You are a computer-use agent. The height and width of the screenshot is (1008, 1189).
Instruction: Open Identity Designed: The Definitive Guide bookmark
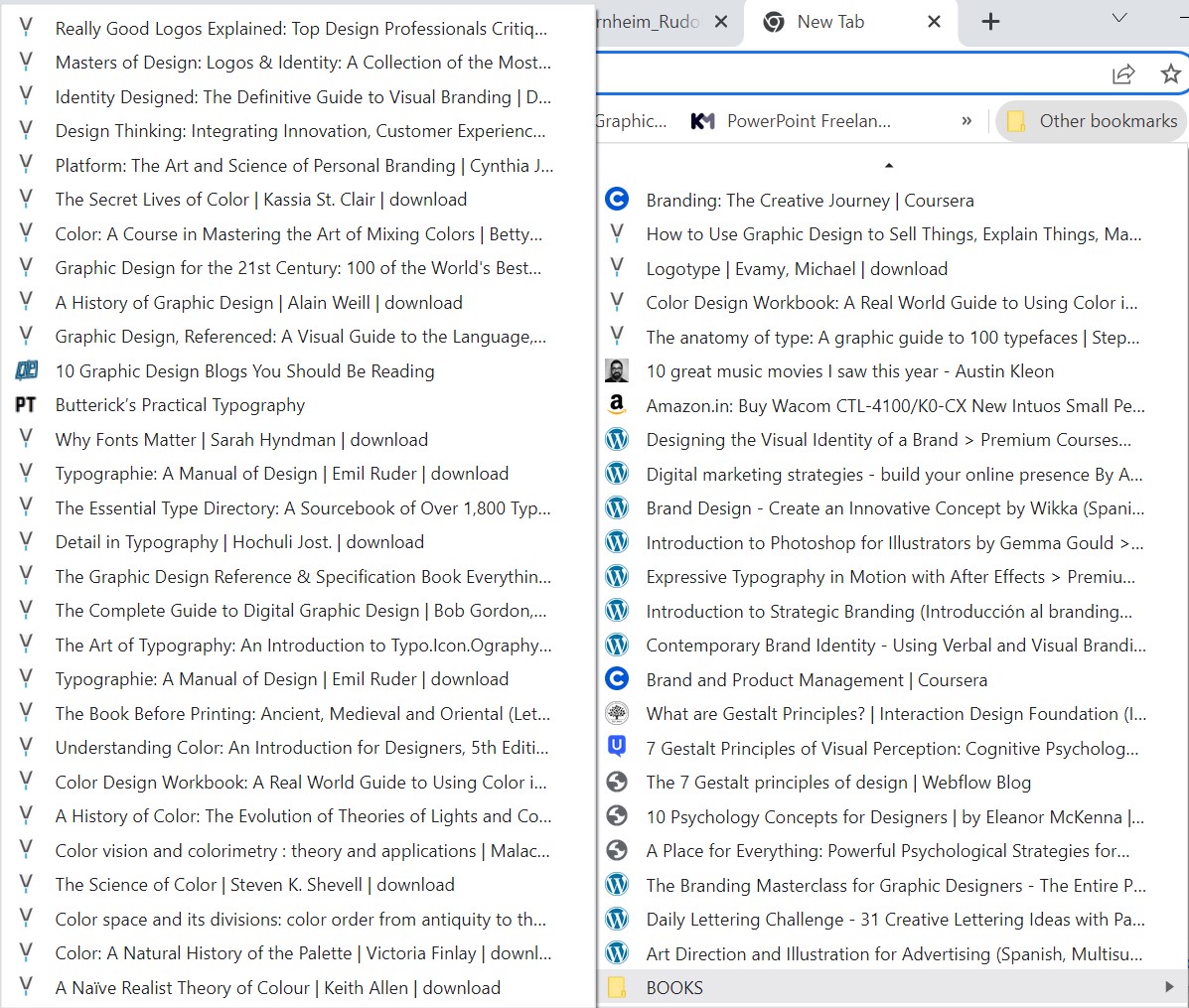297,97
